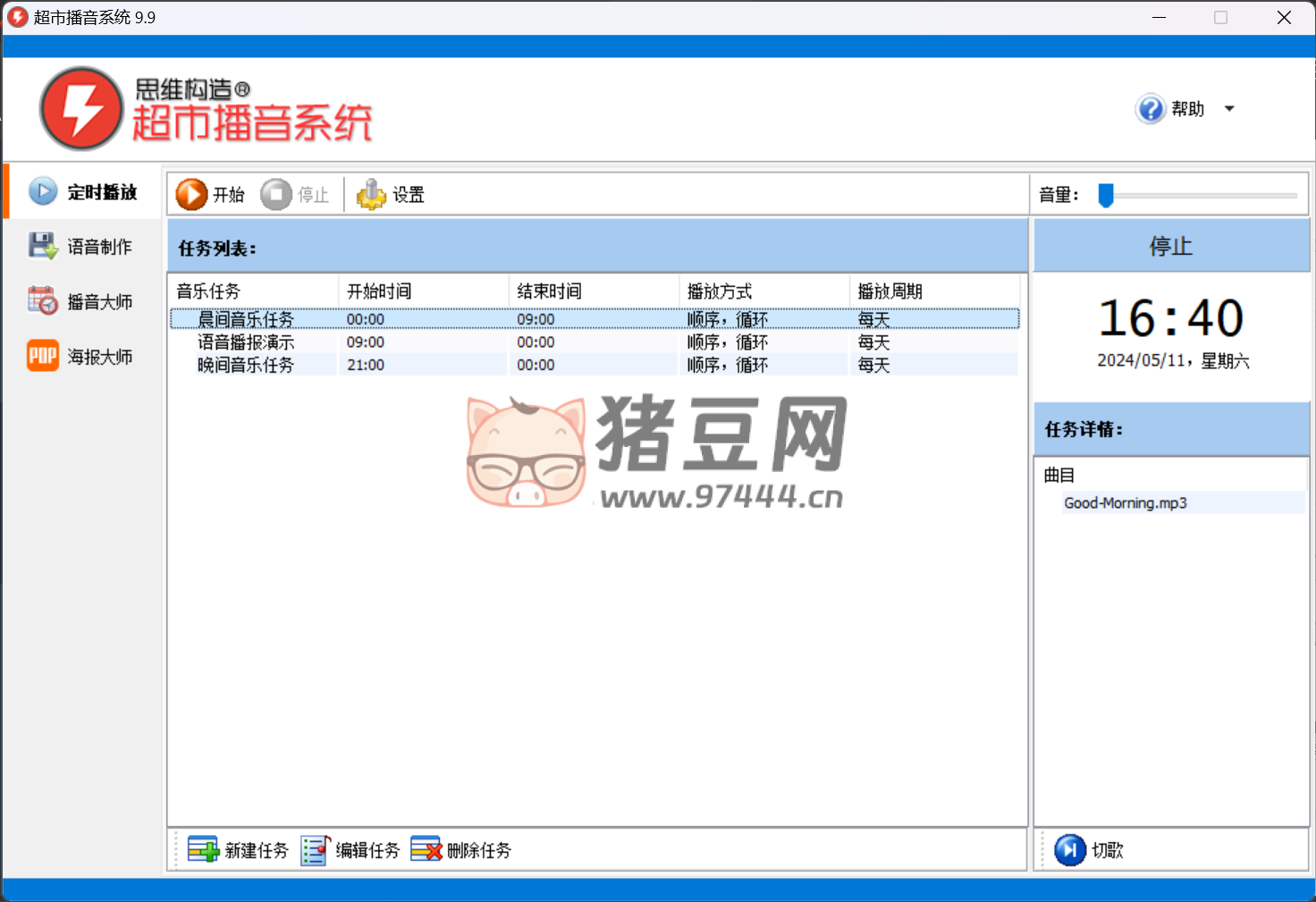Select the 晚间音乐任务 task row
1316x902 pixels.
coord(246,365)
